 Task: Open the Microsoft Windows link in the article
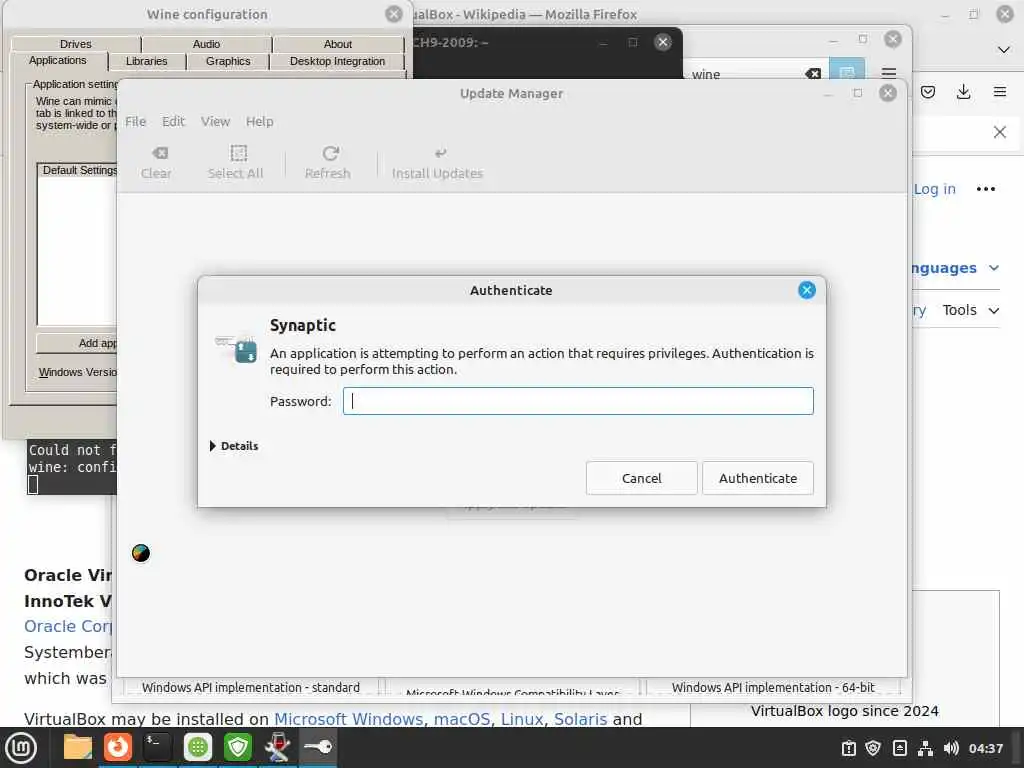[x=349, y=719]
